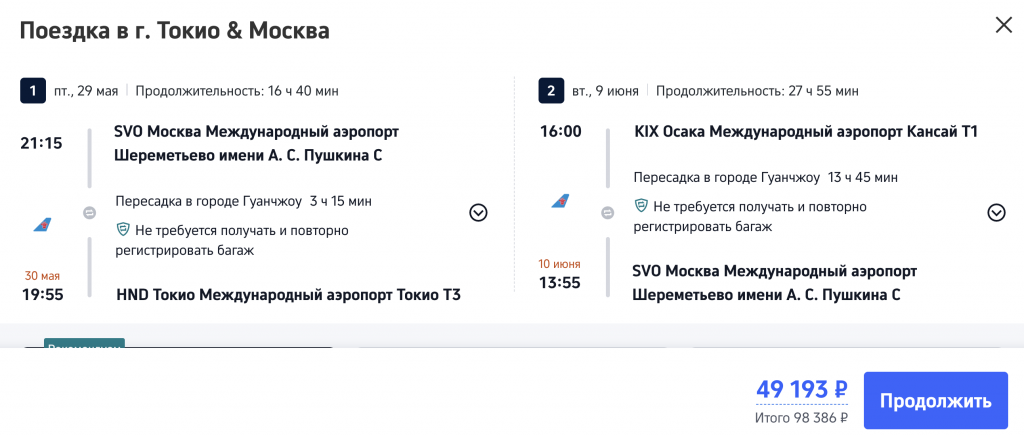Click the airline logo on the Osaka–Moscow flight

point(561,201)
